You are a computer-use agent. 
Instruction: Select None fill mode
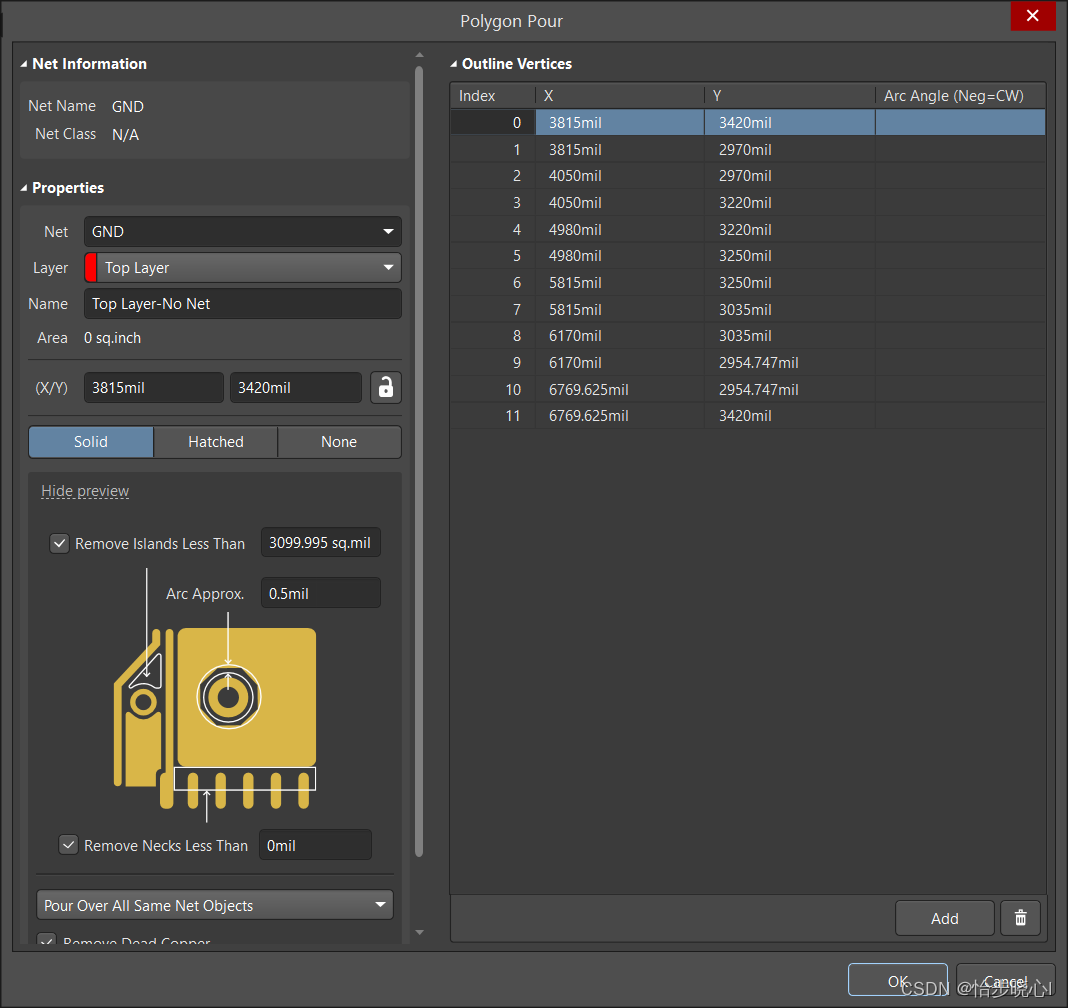(x=339, y=442)
